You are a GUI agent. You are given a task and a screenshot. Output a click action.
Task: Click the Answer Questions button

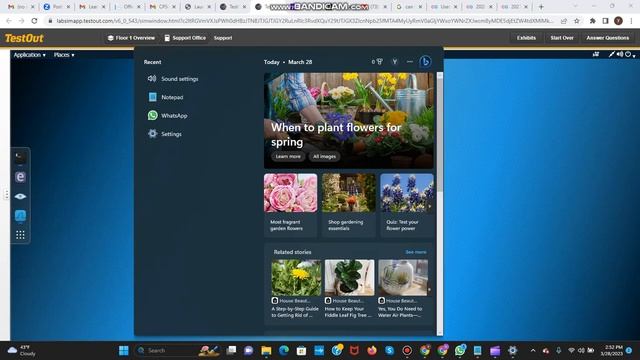click(x=607, y=38)
